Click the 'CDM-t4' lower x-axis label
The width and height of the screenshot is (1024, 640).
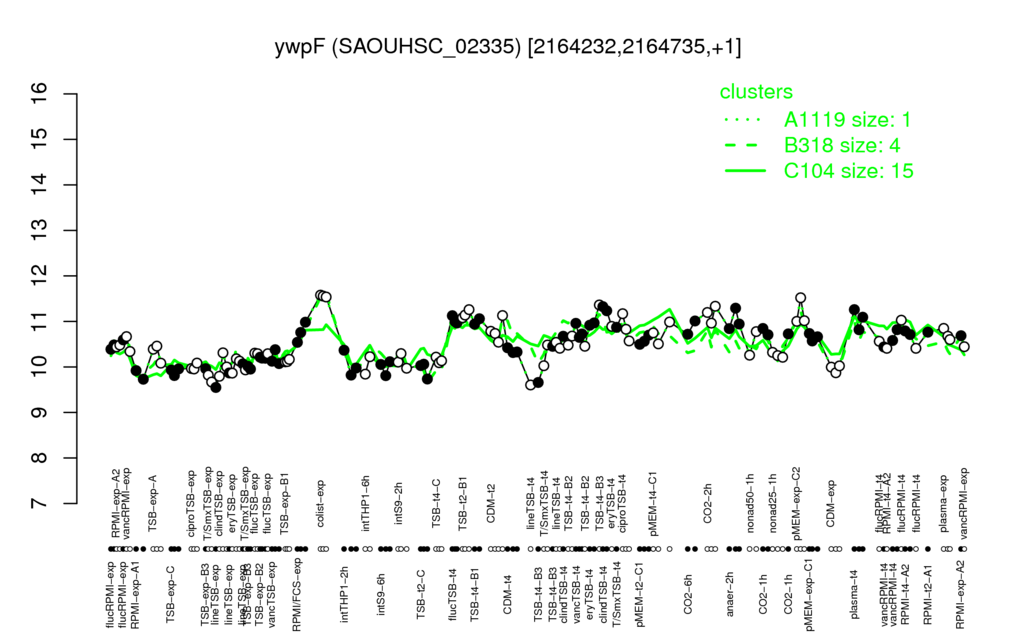(x=507, y=594)
